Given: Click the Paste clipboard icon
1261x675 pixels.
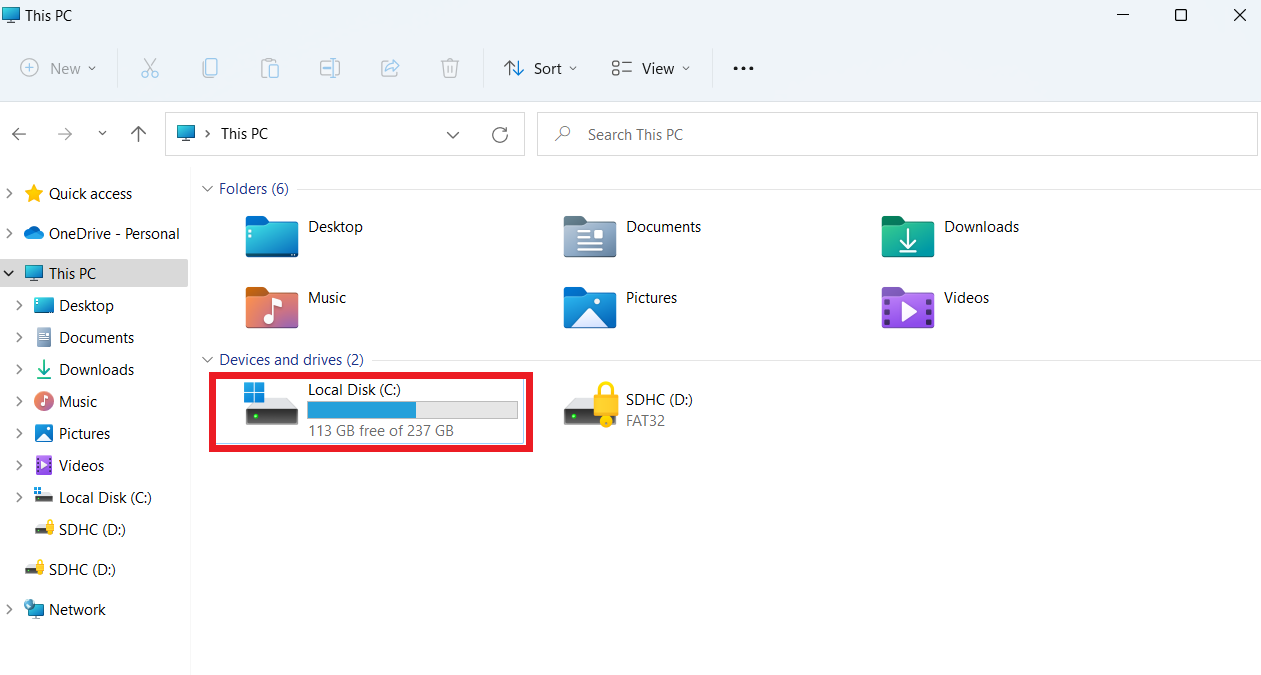Looking at the screenshot, I should tap(270, 68).
